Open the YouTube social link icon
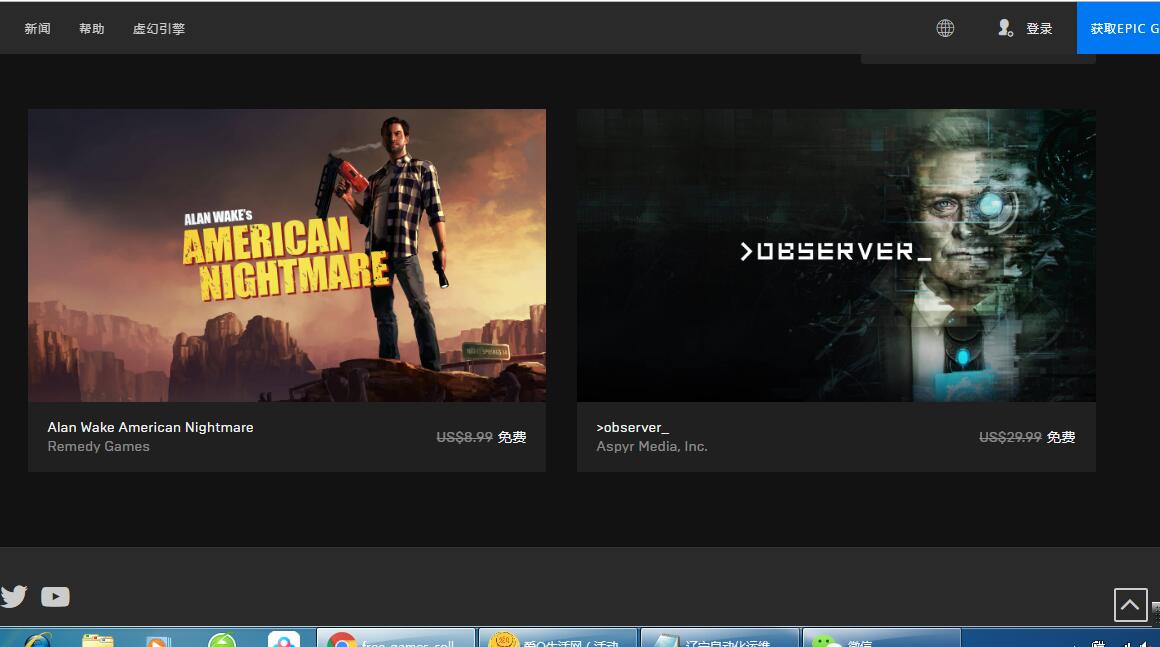Image resolution: width=1160 pixels, height=647 pixels. [55, 597]
